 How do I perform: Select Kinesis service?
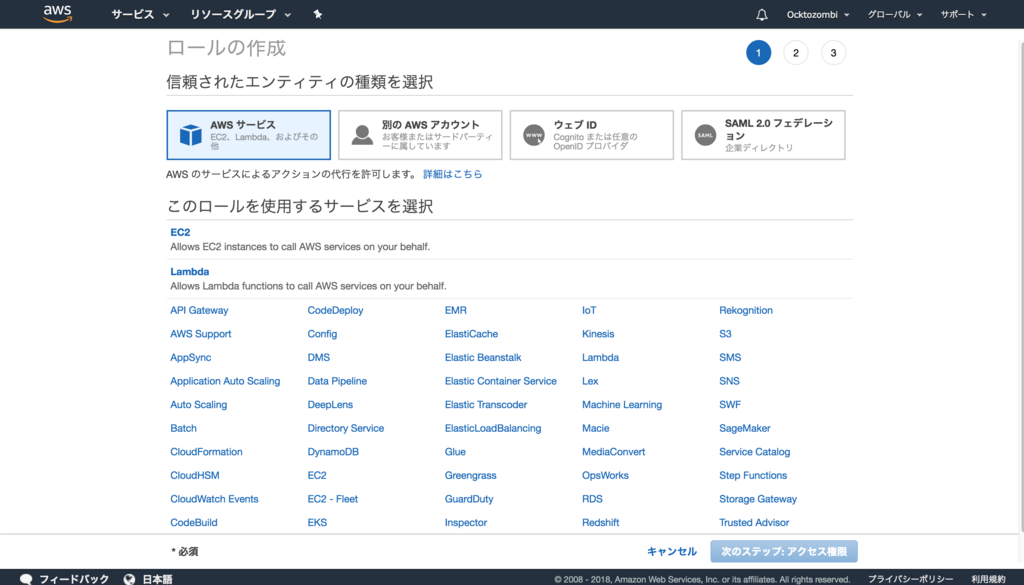pos(598,334)
